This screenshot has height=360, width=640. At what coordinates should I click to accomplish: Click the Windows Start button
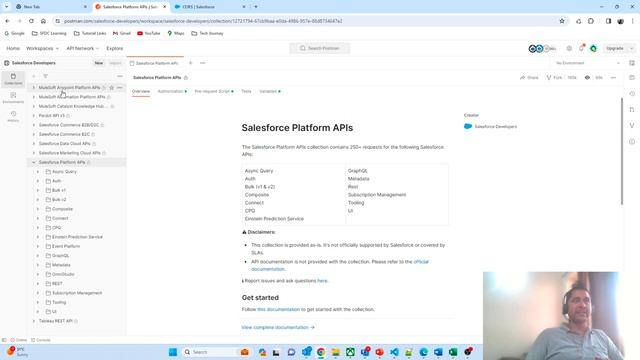pyautogui.click(x=173, y=352)
